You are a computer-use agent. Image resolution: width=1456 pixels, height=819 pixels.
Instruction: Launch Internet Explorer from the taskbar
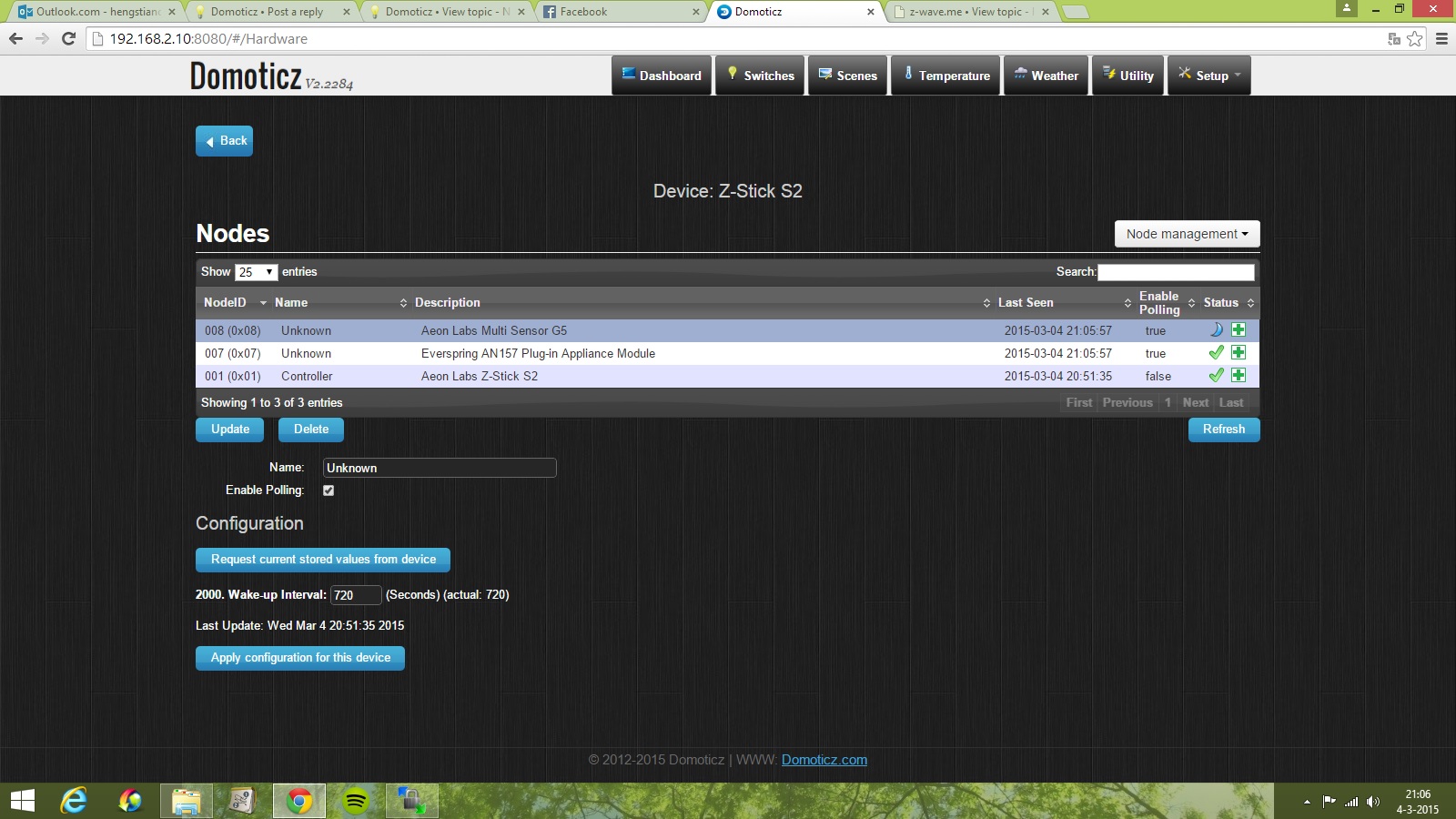74,801
